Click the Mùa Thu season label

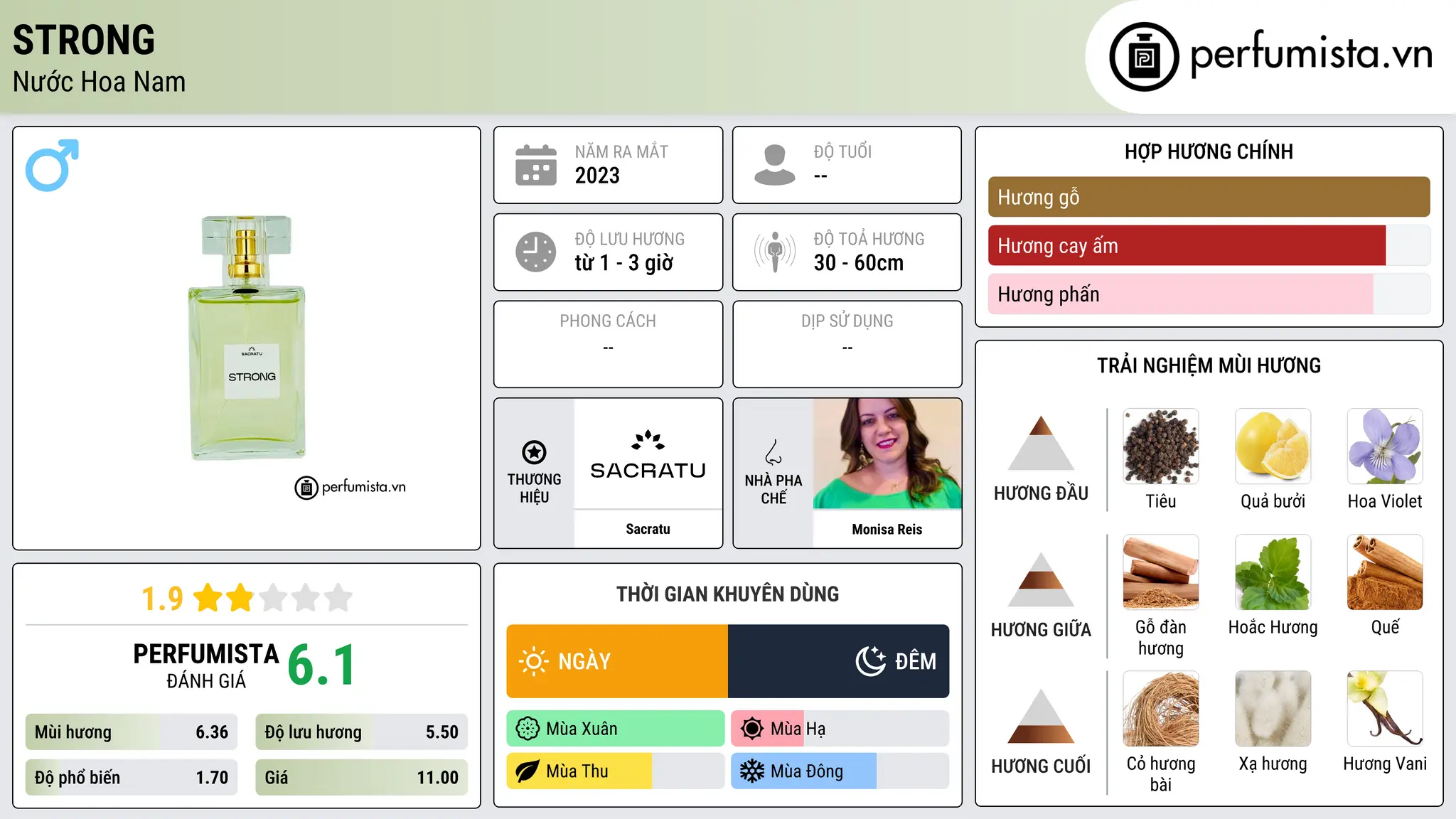click(x=577, y=771)
